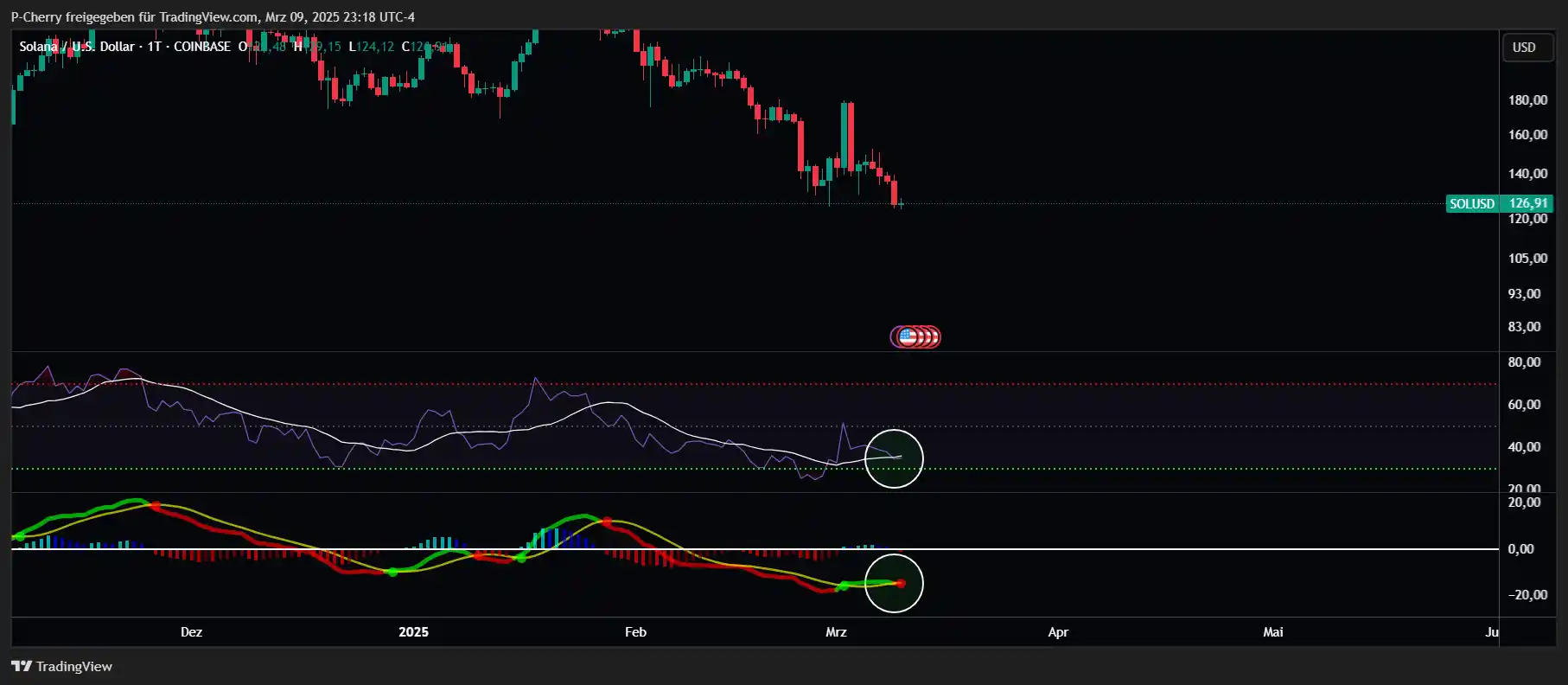This screenshot has width=1568, height=685.
Task: Click the 180,00 level on price scale
Action: 1527,100
